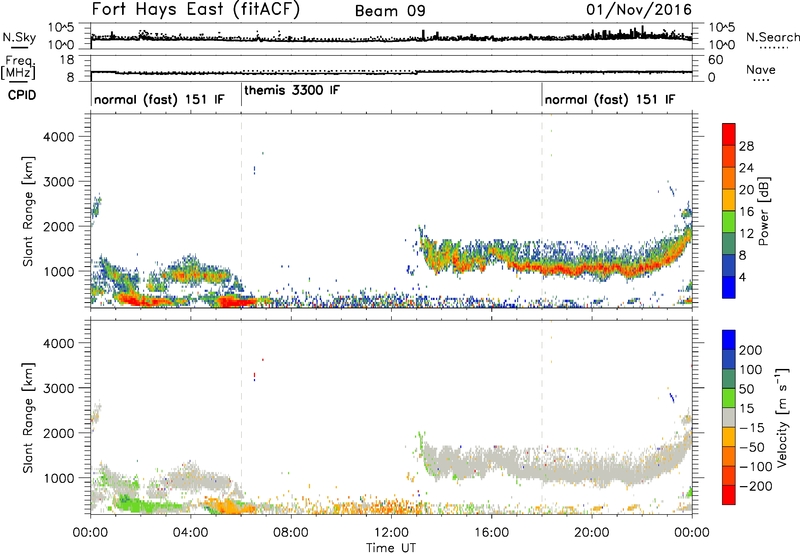The image size is (800, 554).
Task: Click the 'themis 3300 IF' CPID label
Action: (x=291, y=90)
